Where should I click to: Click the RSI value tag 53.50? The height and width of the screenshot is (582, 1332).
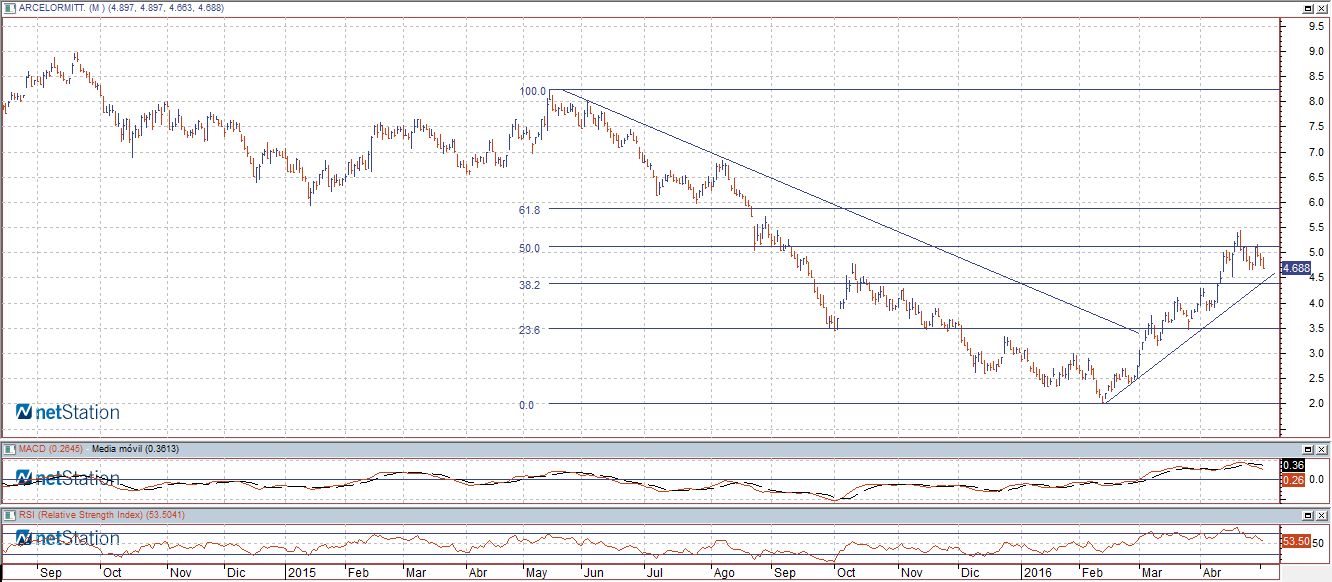pyautogui.click(x=1295, y=541)
